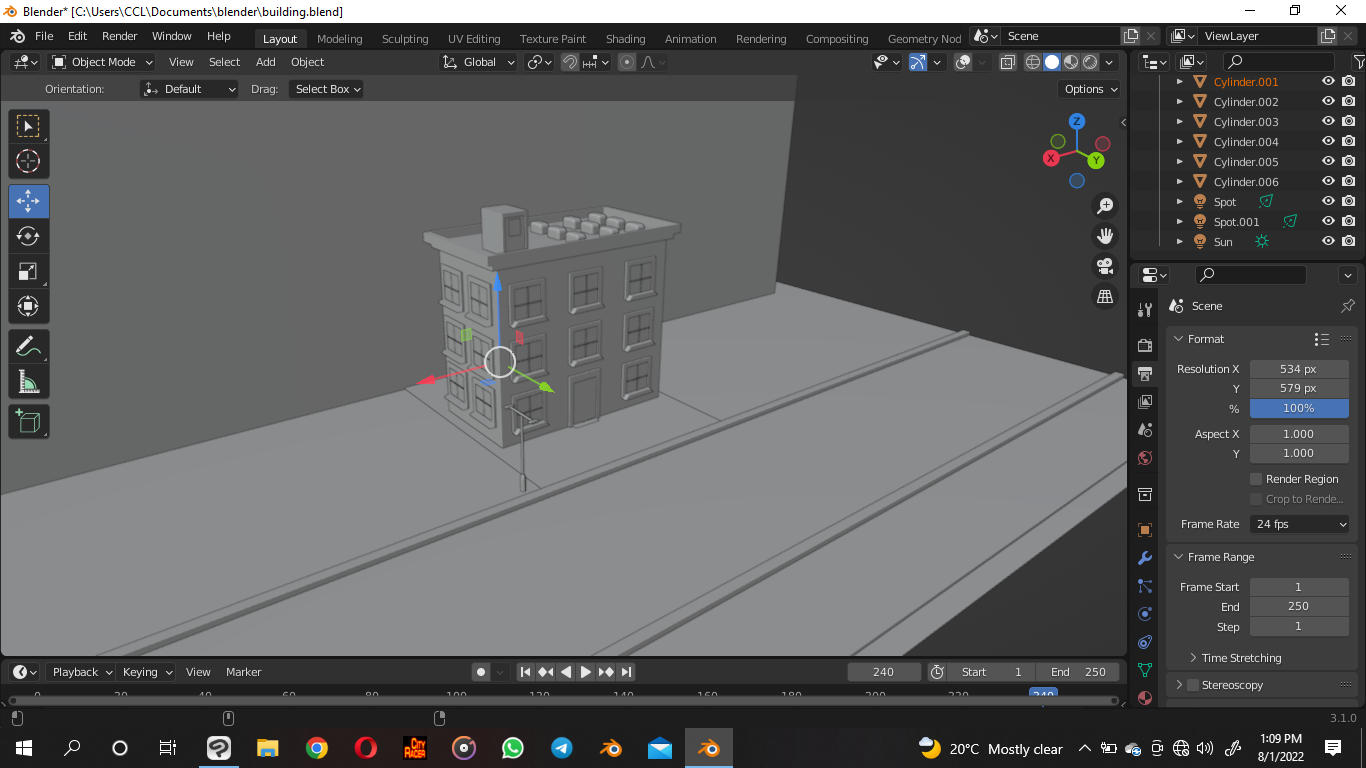Disable Cylinder.005 in renders camera icon
Viewport: 1366px width, 768px height.
[1348, 162]
